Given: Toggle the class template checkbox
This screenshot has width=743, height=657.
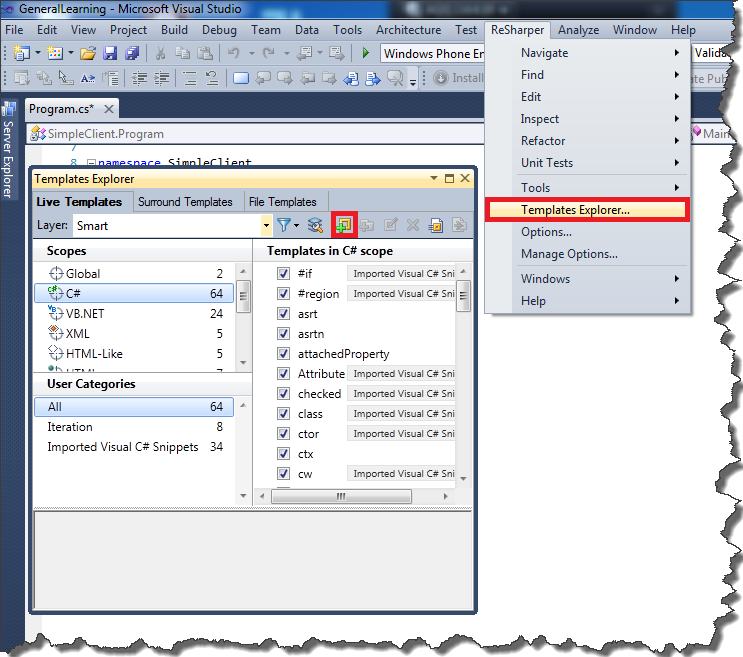Looking at the screenshot, I should pyautogui.click(x=283, y=414).
